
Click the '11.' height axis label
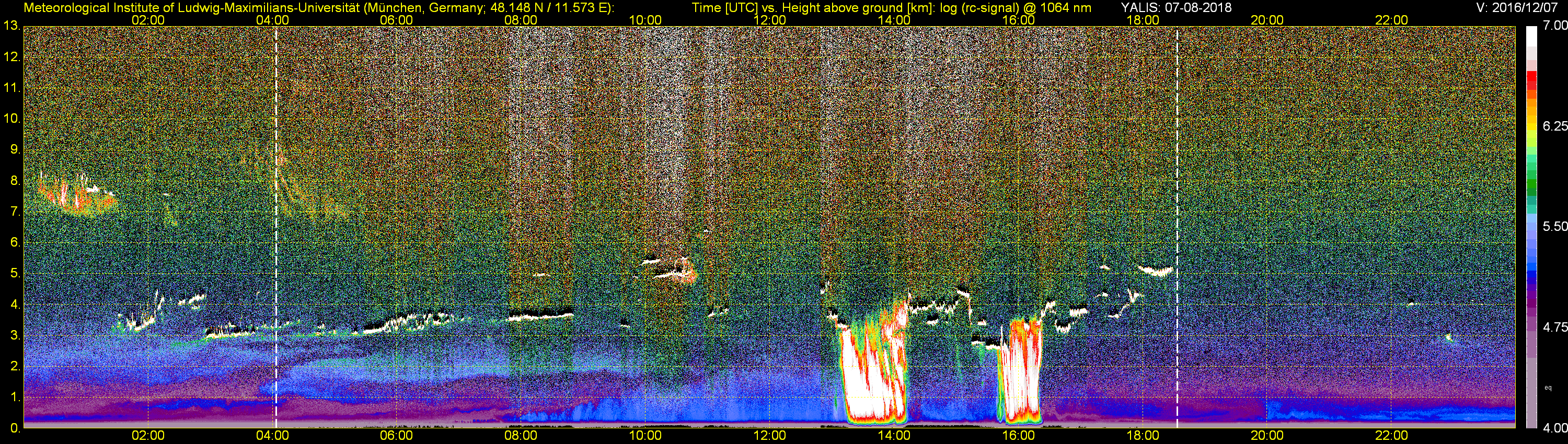pyautogui.click(x=11, y=88)
